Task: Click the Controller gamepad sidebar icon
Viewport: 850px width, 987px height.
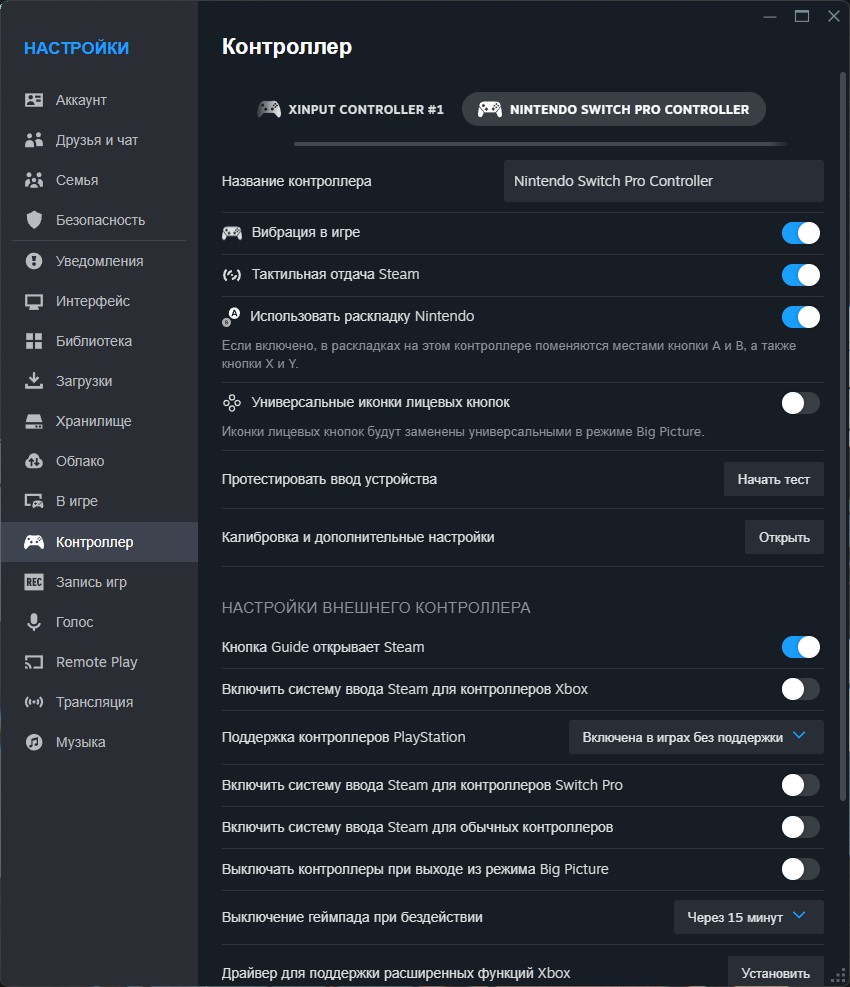Action: [x=34, y=542]
